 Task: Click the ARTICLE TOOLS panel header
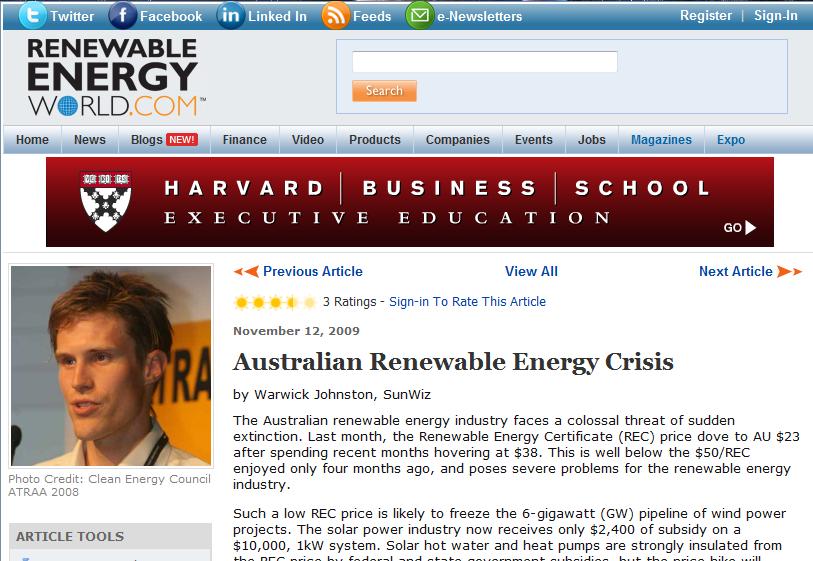[110, 536]
